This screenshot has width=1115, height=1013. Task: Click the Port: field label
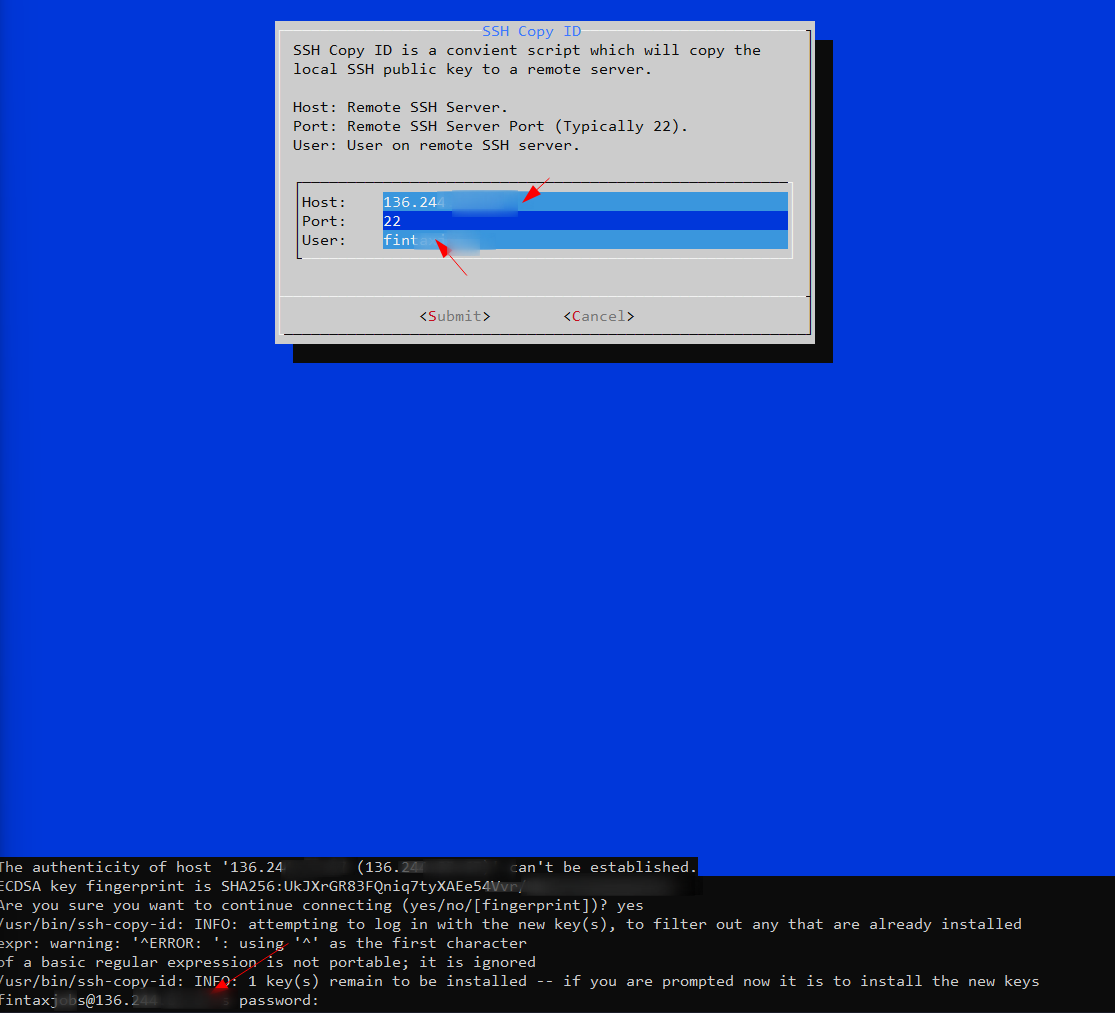(x=323, y=221)
